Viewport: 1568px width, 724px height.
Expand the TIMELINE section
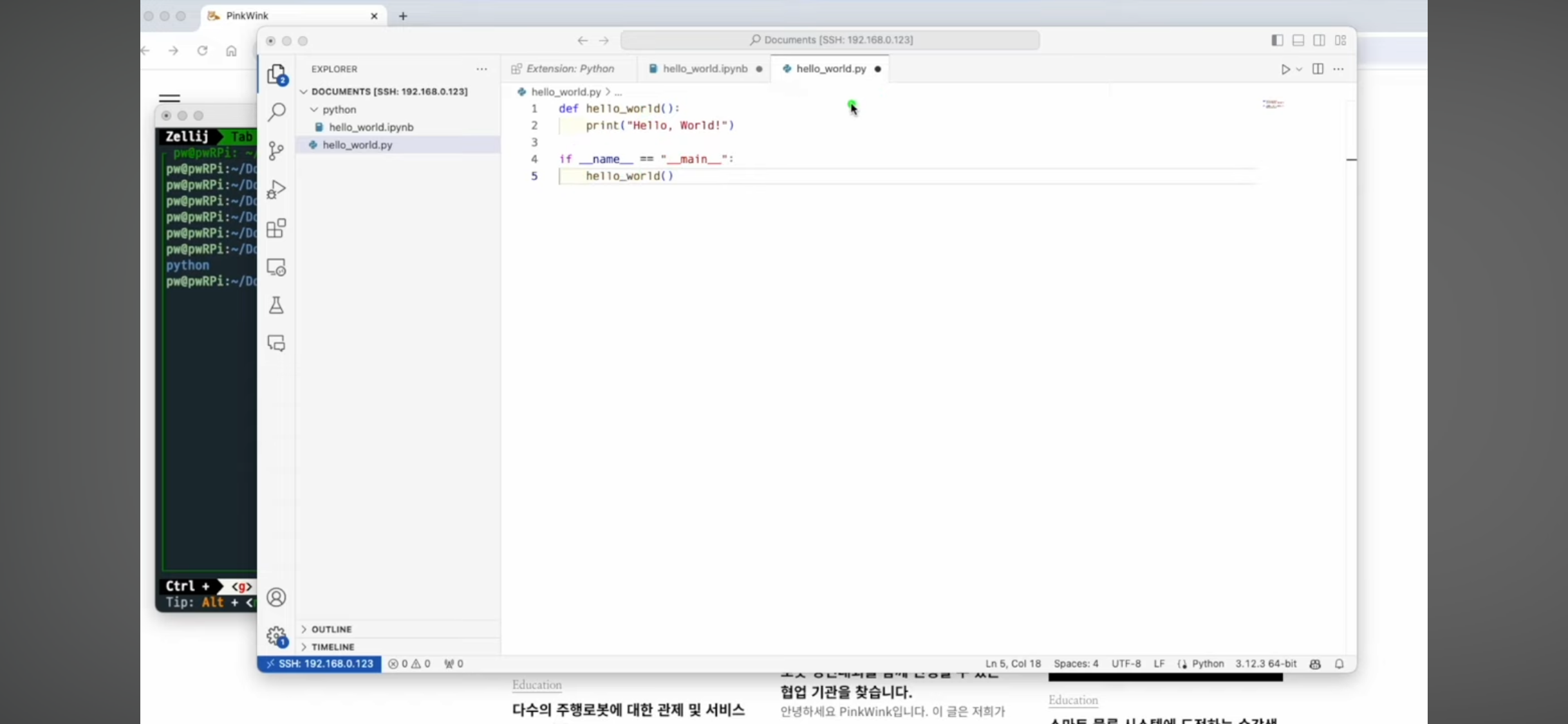pyautogui.click(x=332, y=647)
